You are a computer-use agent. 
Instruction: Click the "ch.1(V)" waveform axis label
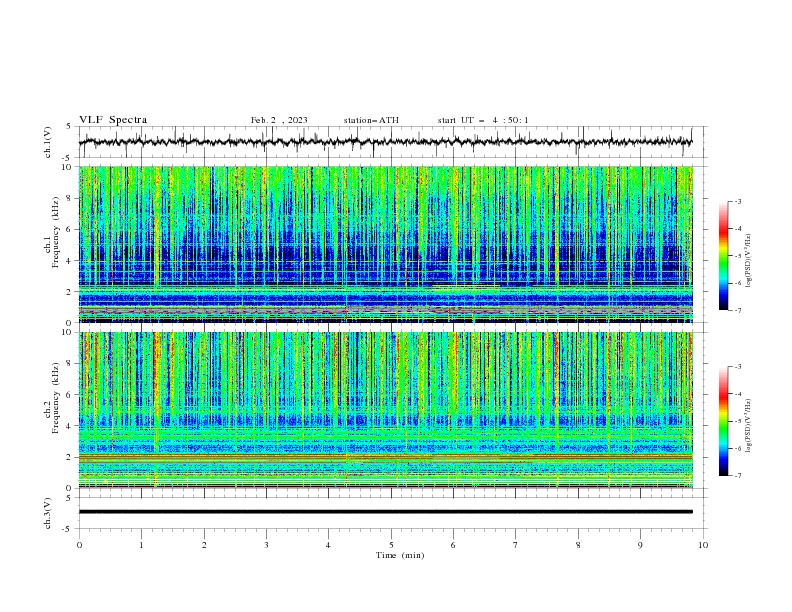pyautogui.click(x=48, y=142)
